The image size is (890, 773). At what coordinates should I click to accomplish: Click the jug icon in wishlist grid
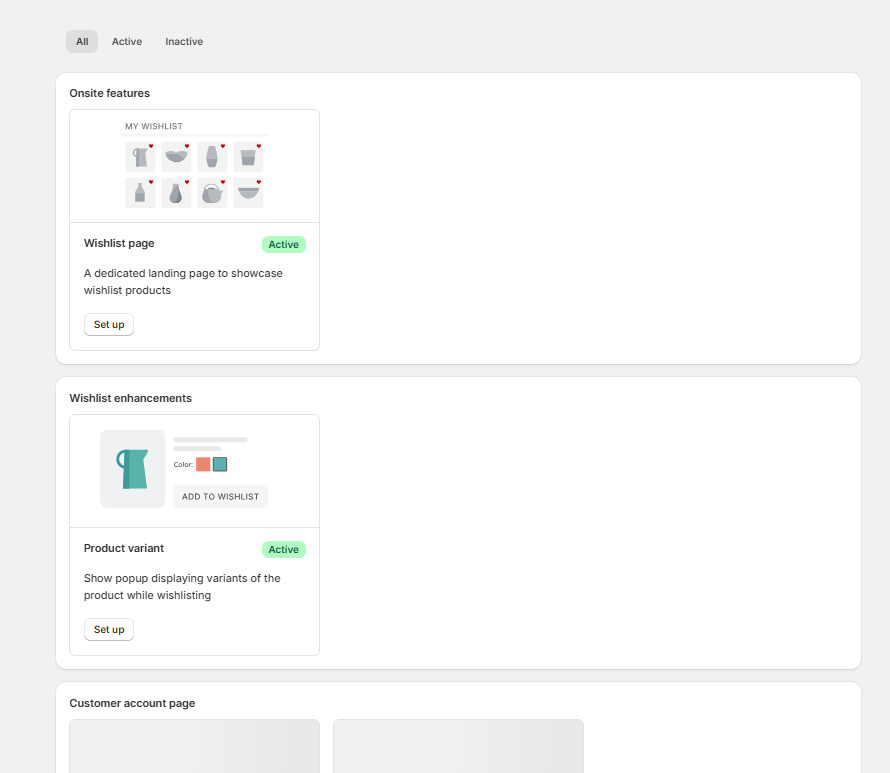point(140,157)
